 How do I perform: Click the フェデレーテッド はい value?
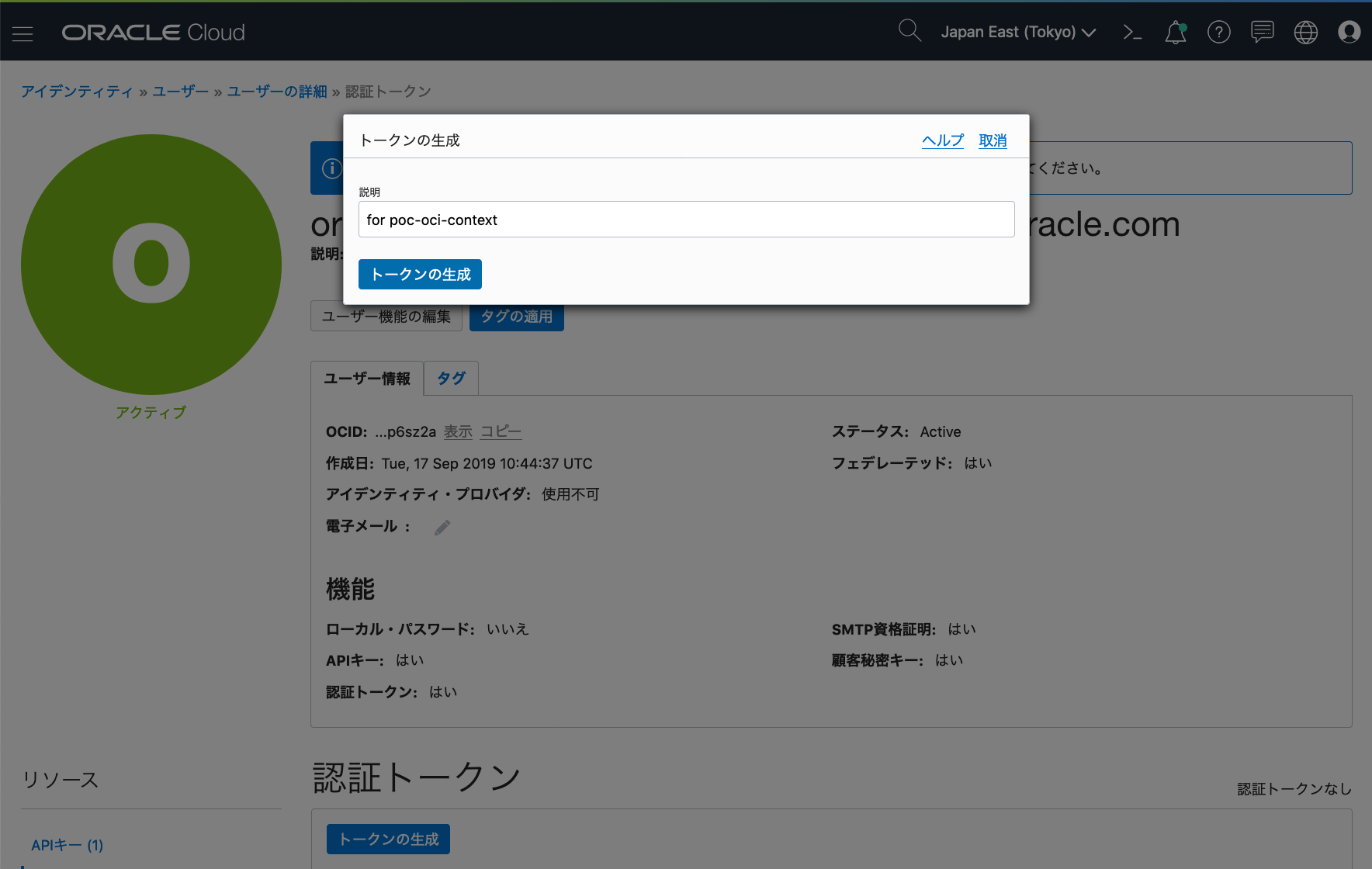(x=978, y=463)
